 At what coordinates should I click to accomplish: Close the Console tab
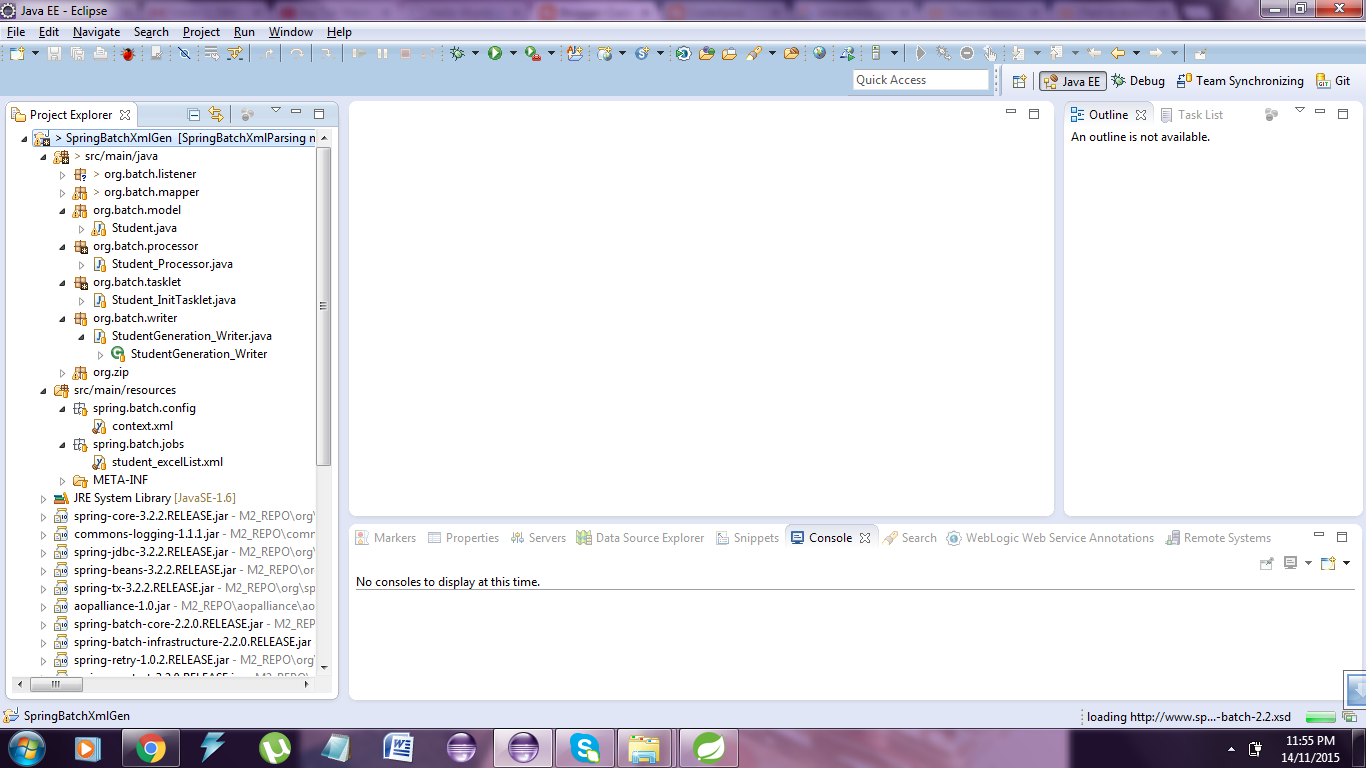tap(865, 538)
